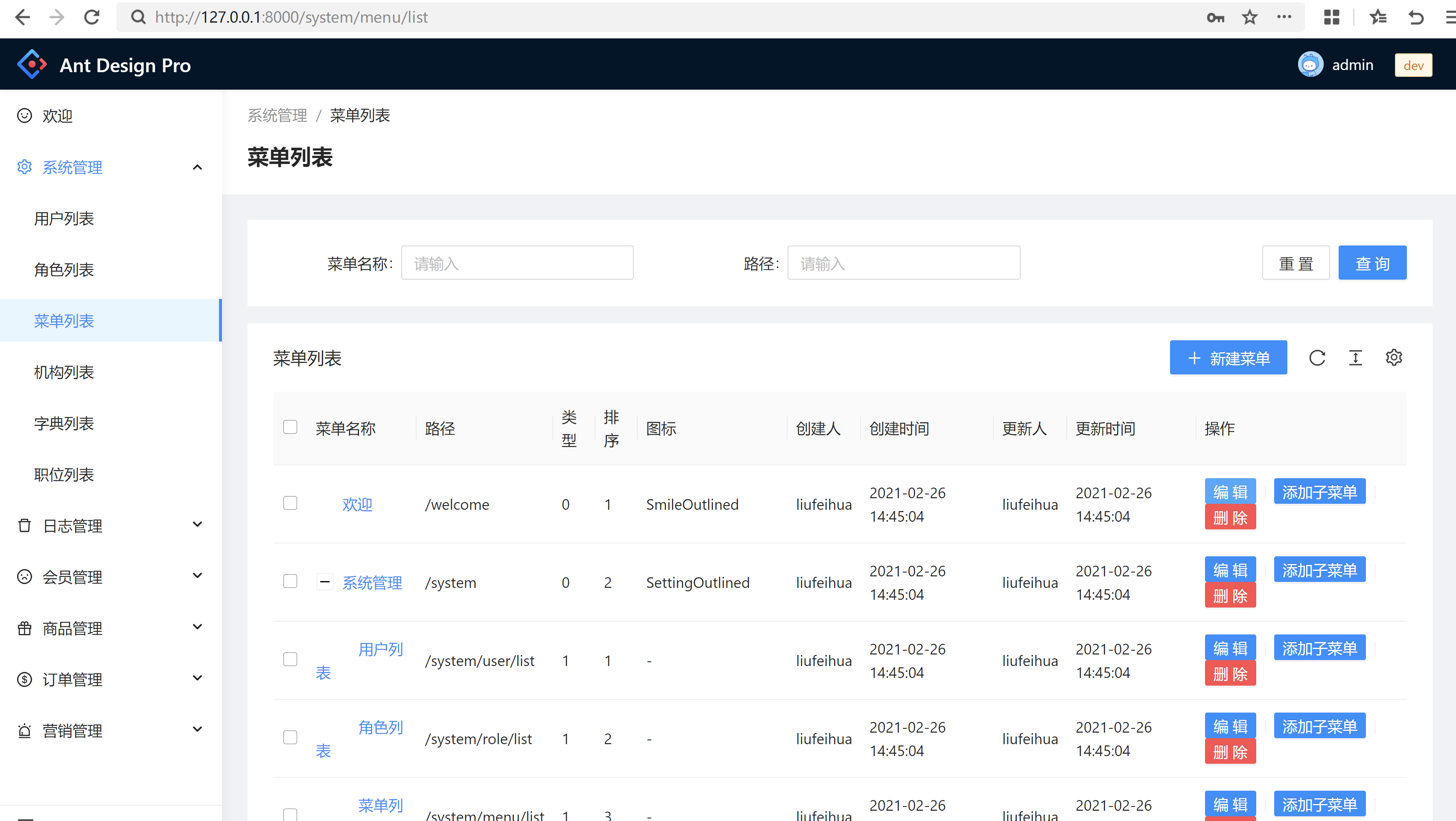Click 添加子菜单 for the 欢迎 row
This screenshot has height=821, width=1456.
(x=1319, y=492)
